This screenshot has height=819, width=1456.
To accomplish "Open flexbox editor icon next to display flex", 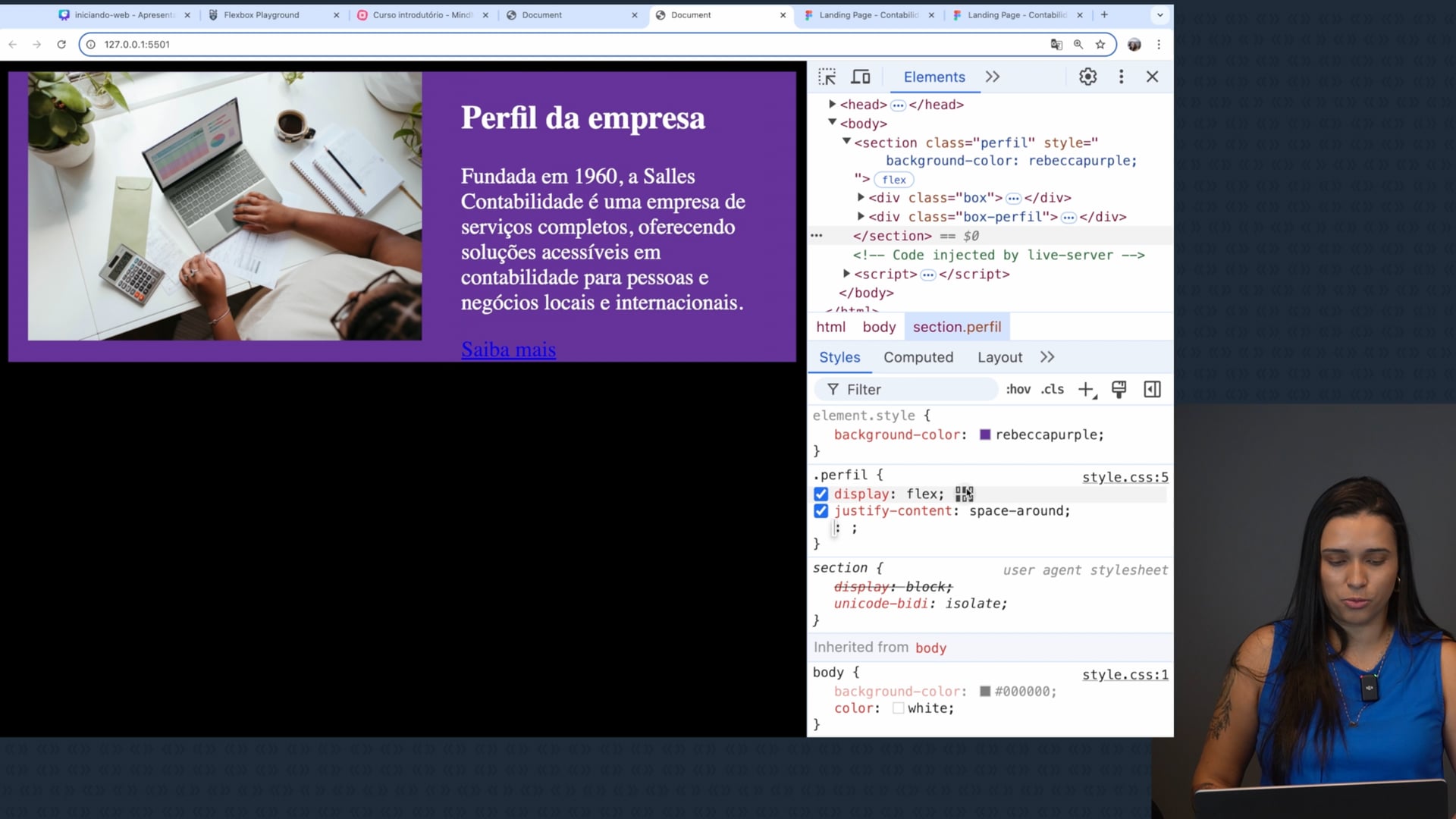I will 964,494.
